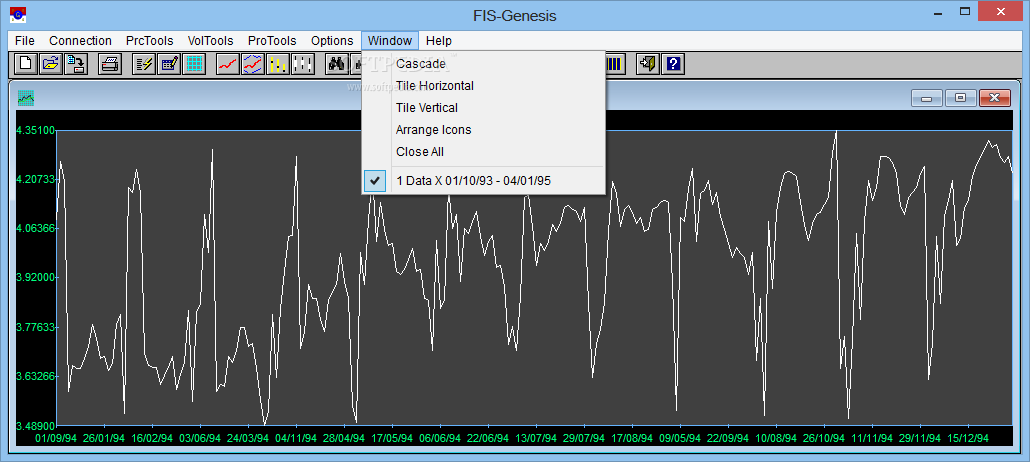Open the PrcTools menu

[x=150, y=41]
